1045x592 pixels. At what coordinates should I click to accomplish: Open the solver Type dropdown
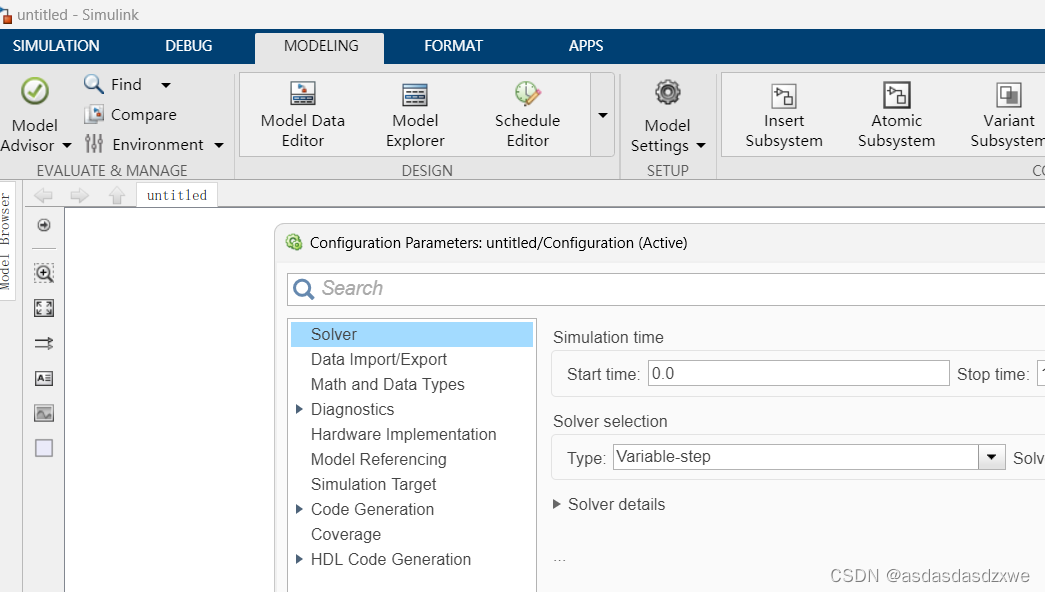click(991, 457)
